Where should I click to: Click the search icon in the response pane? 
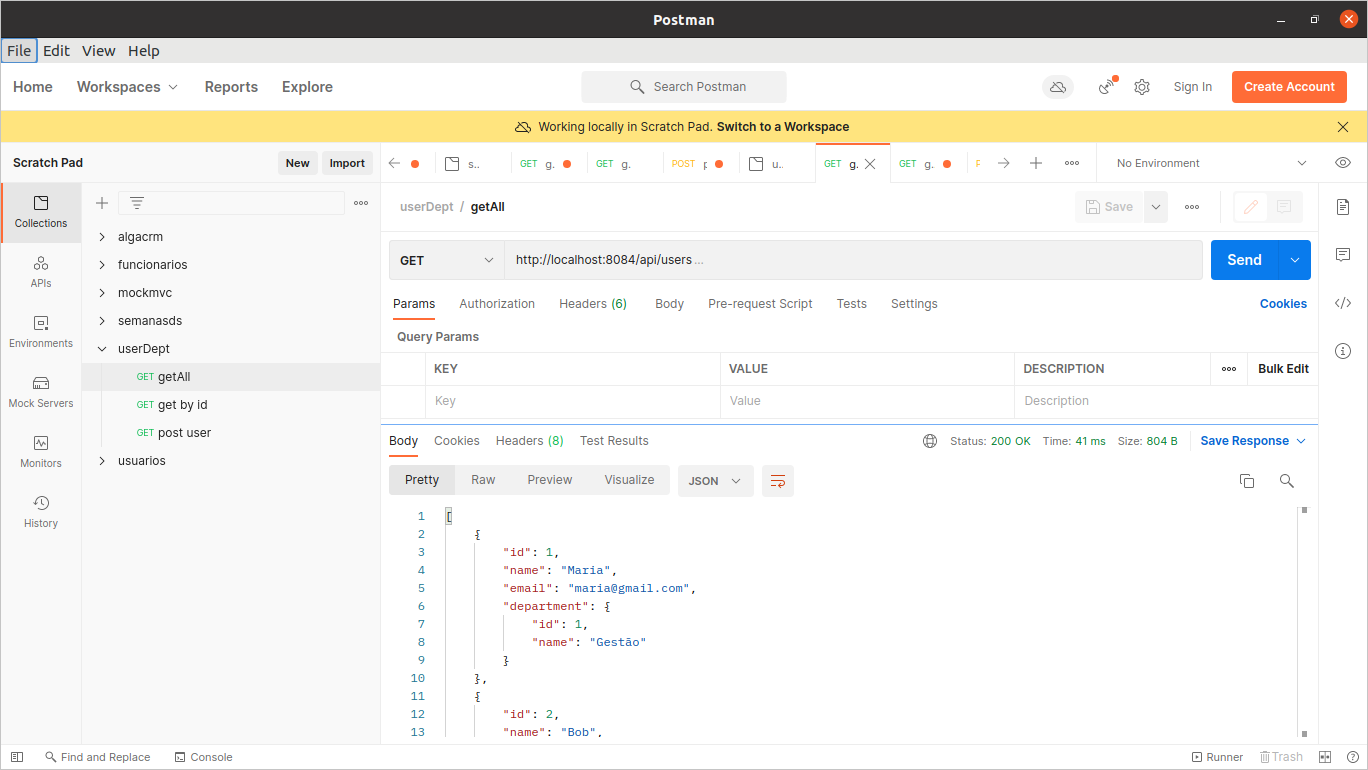tap(1287, 481)
